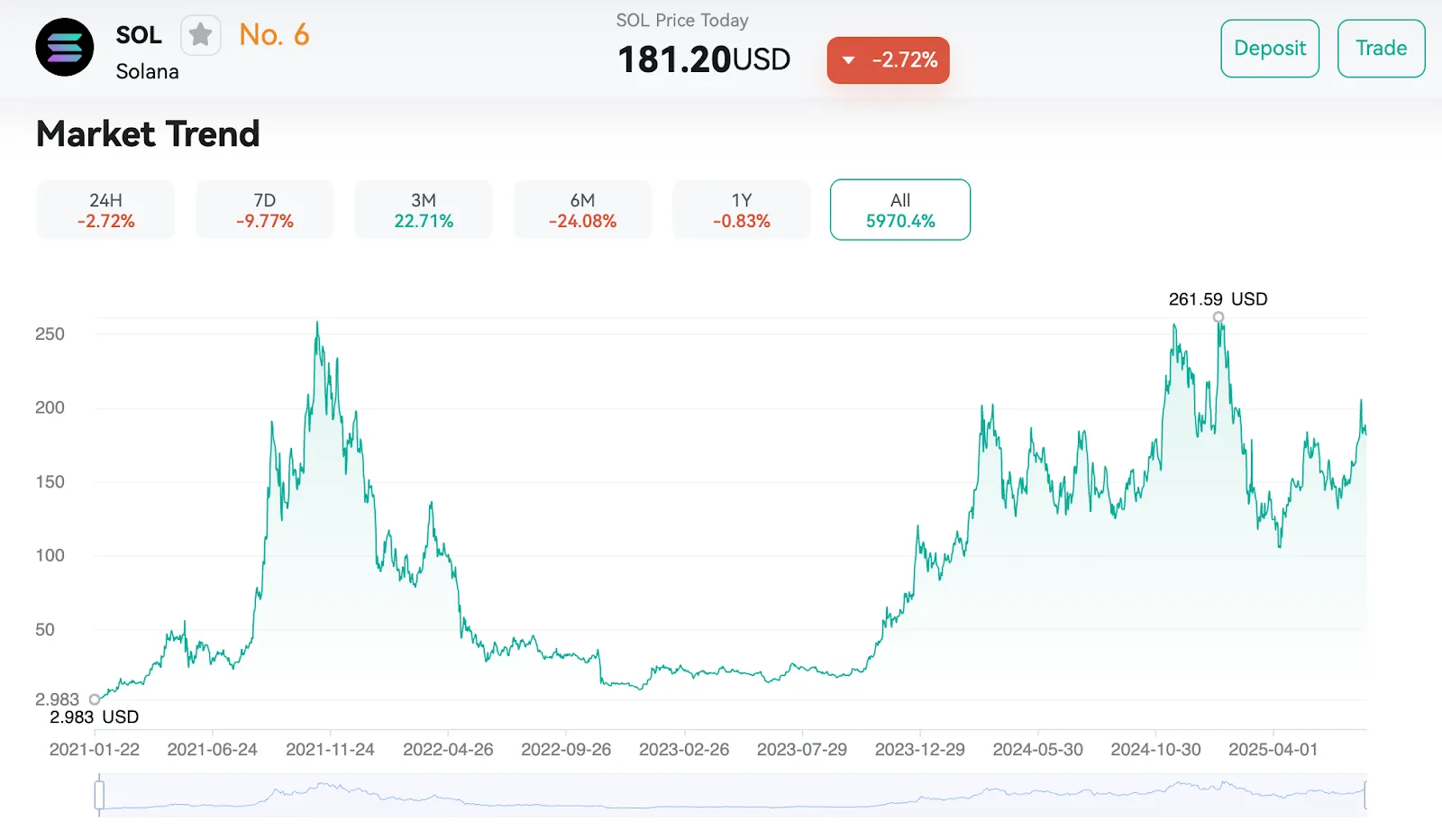This screenshot has height=840, width=1442.
Task: Click the 2024-10-30 date axis label
Action: click(x=1155, y=750)
